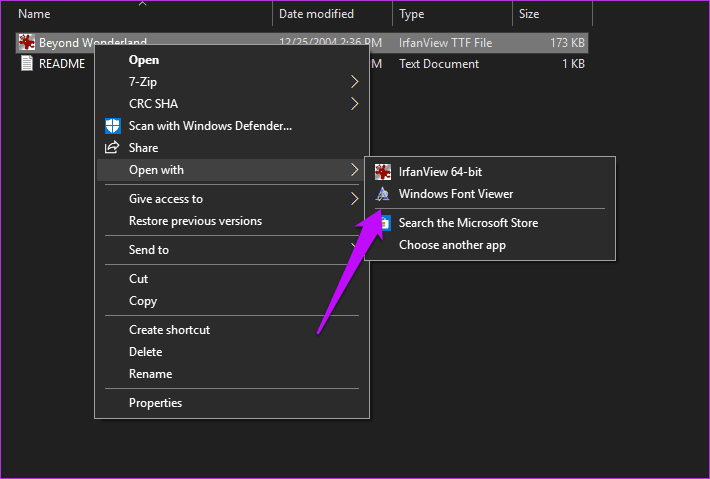Select the README file name
The height and width of the screenshot is (479, 710).
point(62,64)
